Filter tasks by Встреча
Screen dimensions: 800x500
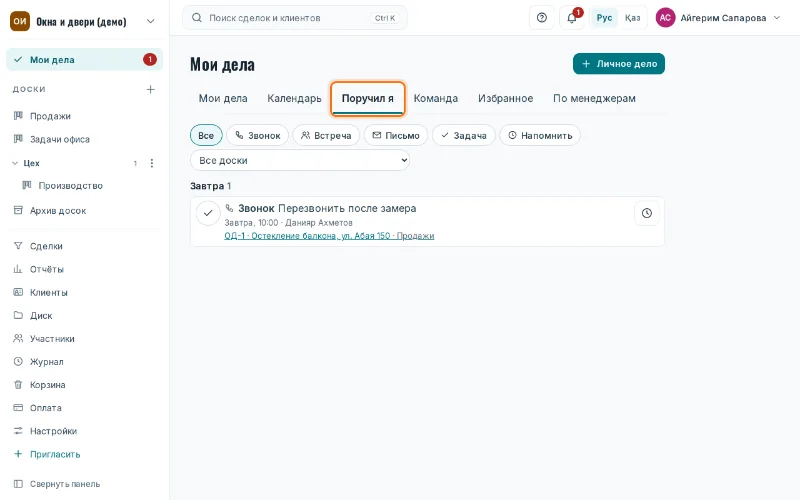[326, 135]
